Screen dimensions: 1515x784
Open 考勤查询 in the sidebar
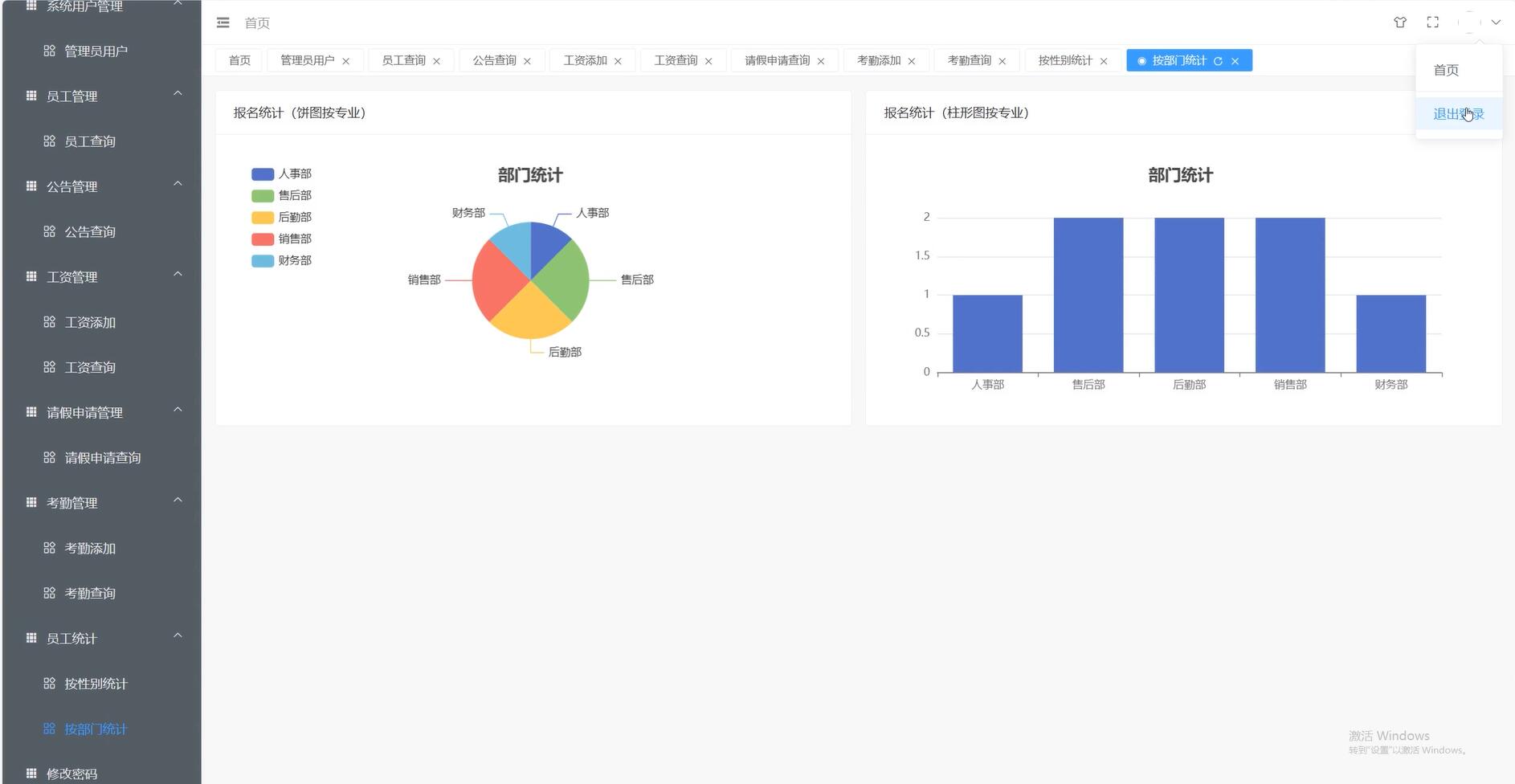click(x=101, y=594)
